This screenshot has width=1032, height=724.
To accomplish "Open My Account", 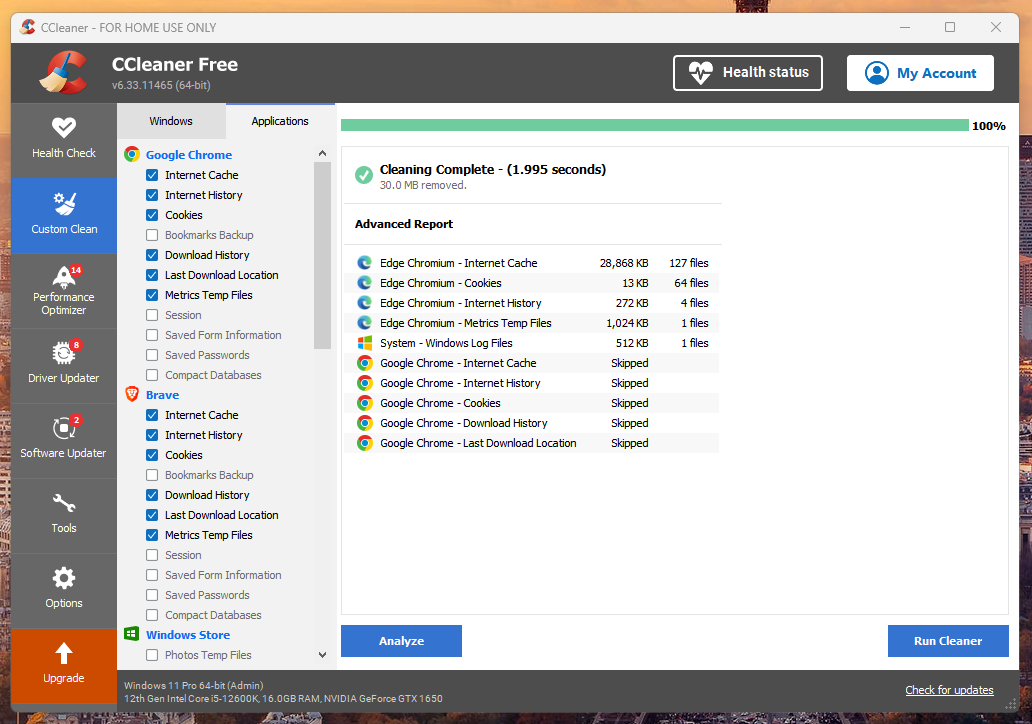I will (x=920, y=73).
